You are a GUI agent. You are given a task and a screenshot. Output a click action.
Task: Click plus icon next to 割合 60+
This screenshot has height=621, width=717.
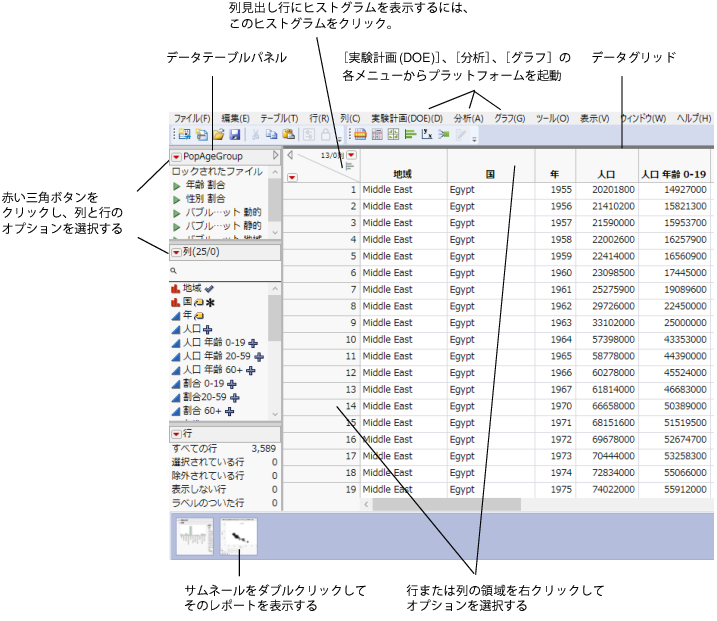(x=230, y=412)
